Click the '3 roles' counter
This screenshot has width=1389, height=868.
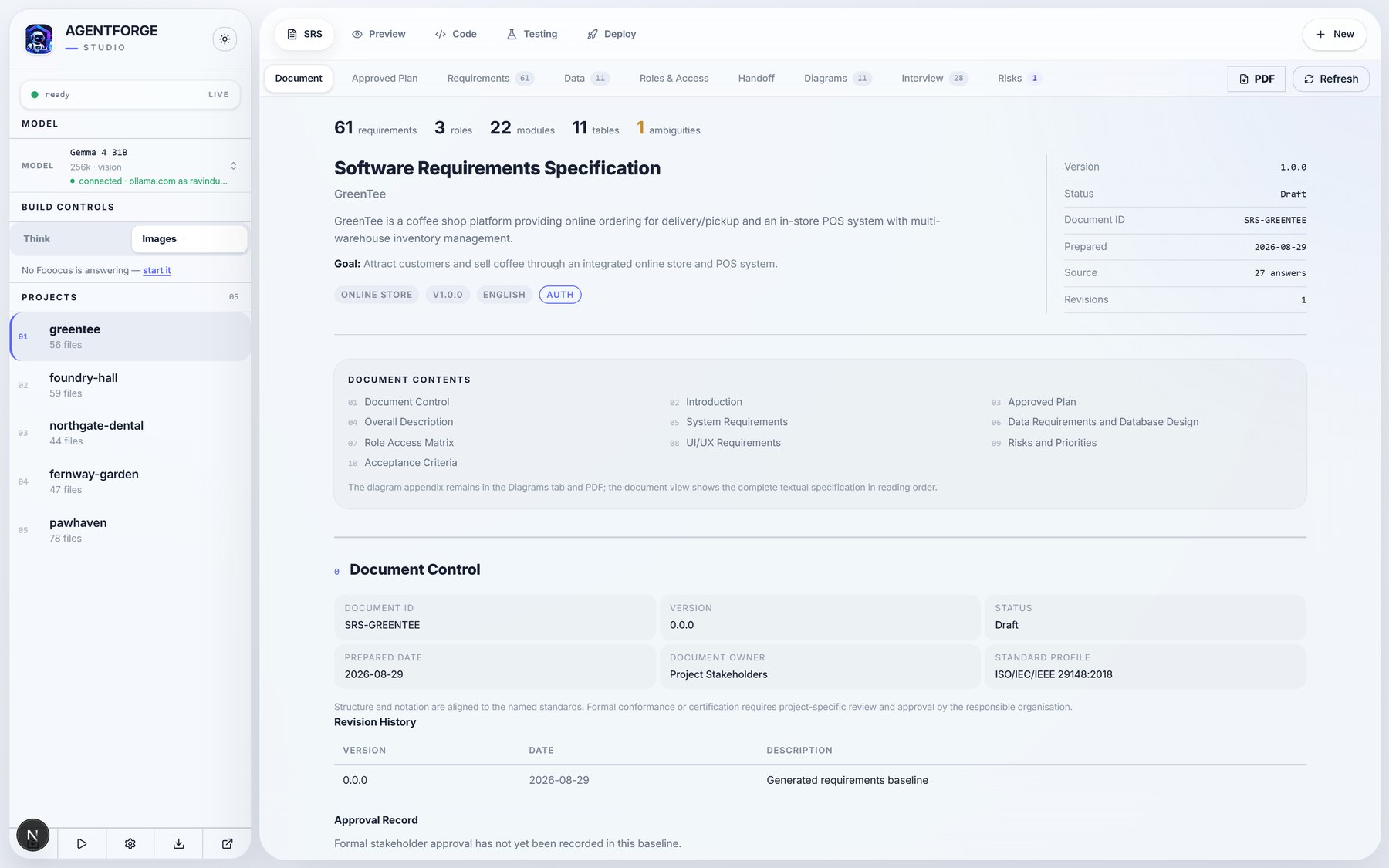454,129
